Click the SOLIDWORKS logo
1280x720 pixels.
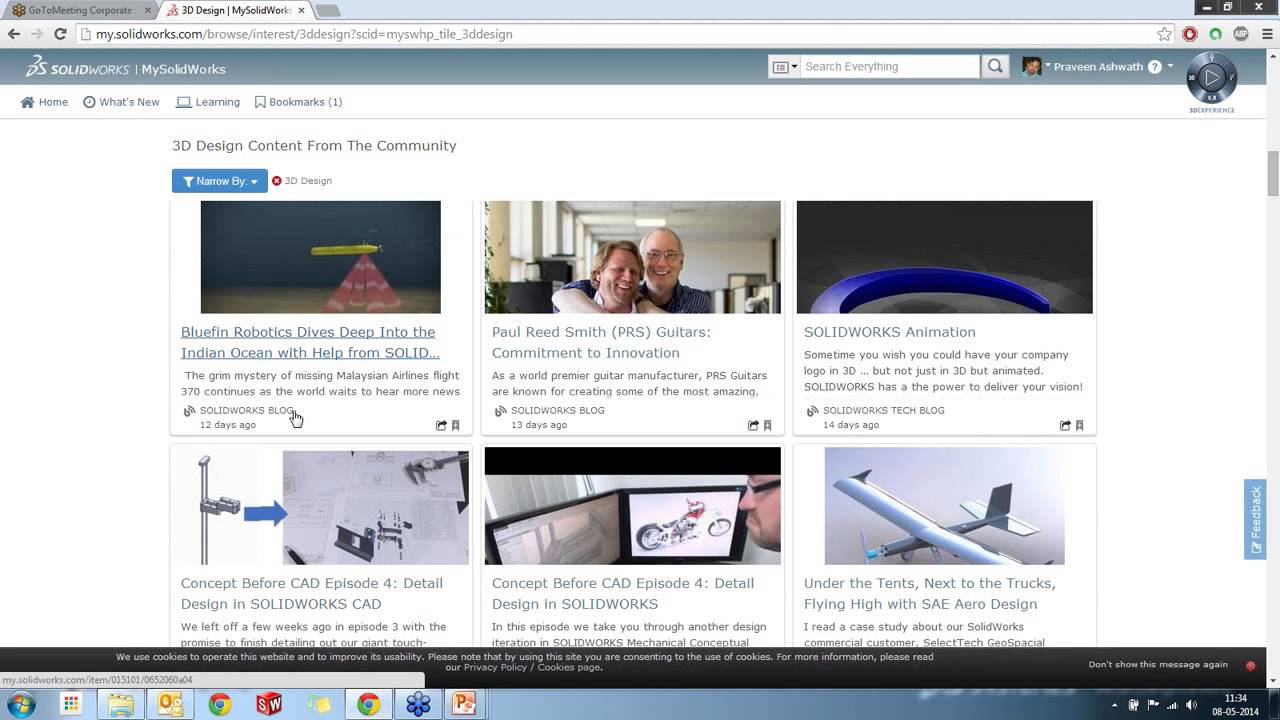tap(77, 67)
